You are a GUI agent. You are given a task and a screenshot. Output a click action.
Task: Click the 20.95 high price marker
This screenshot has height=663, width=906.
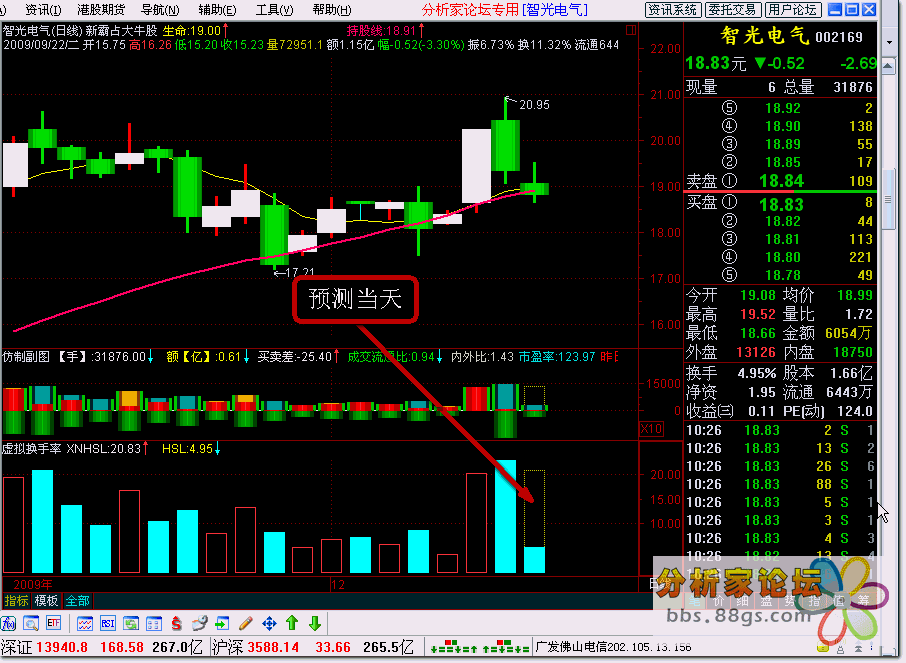click(534, 105)
